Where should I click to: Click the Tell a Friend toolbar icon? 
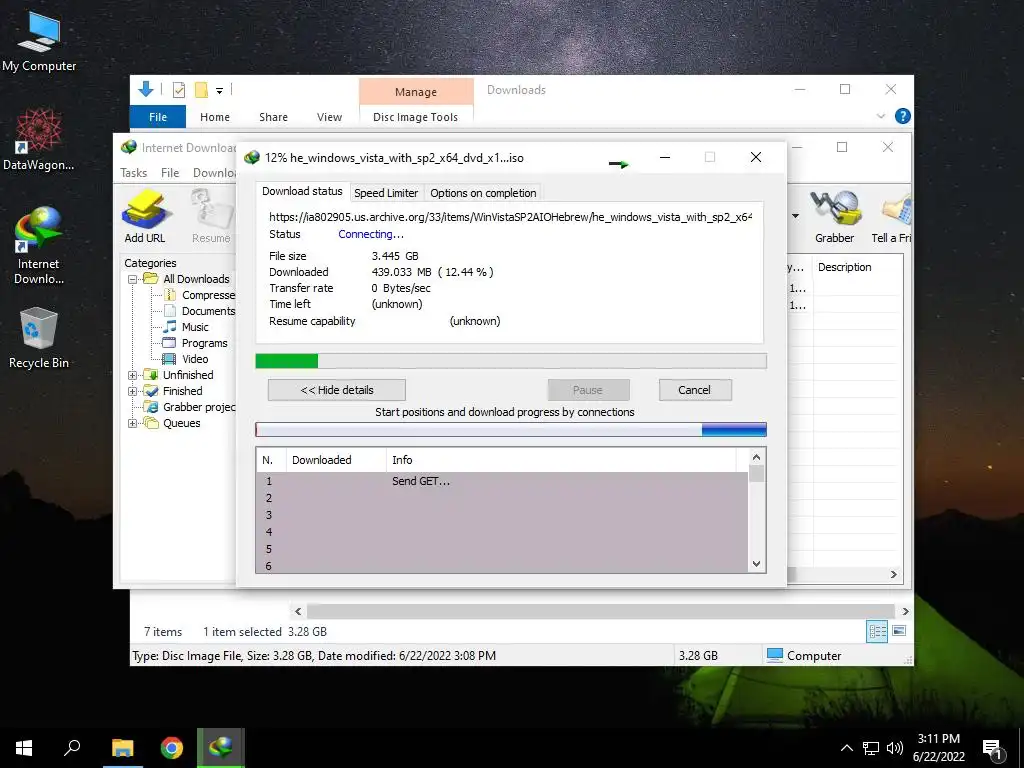tap(891, 216)
